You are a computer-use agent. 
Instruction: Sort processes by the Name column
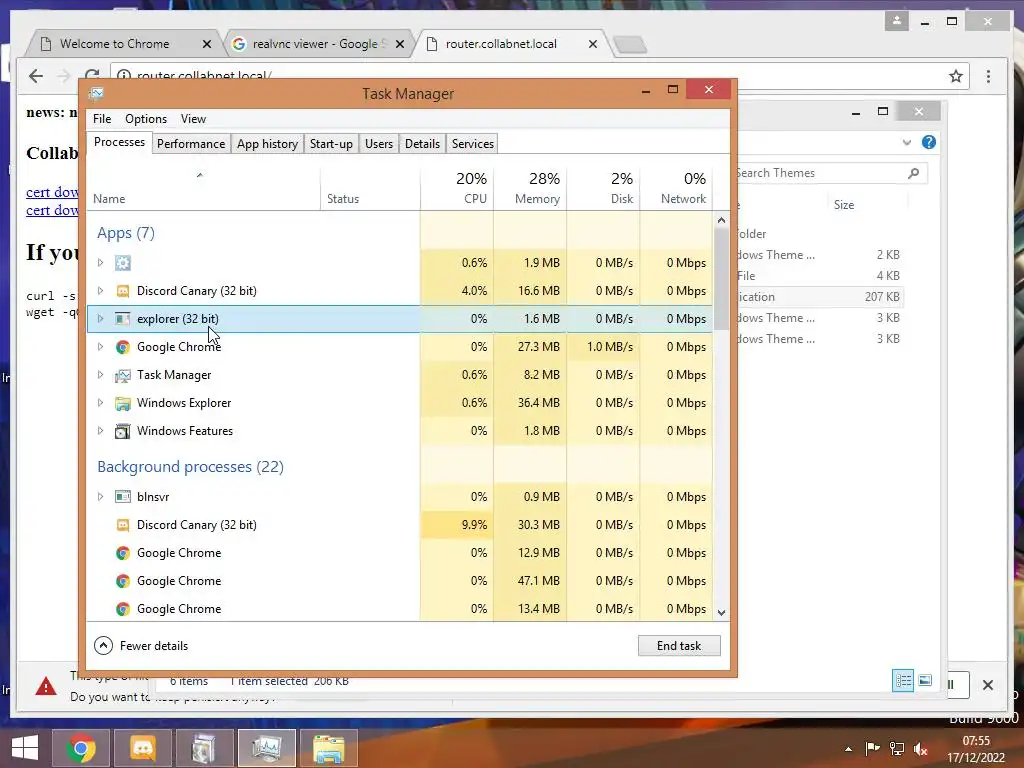tap(204, 187)
